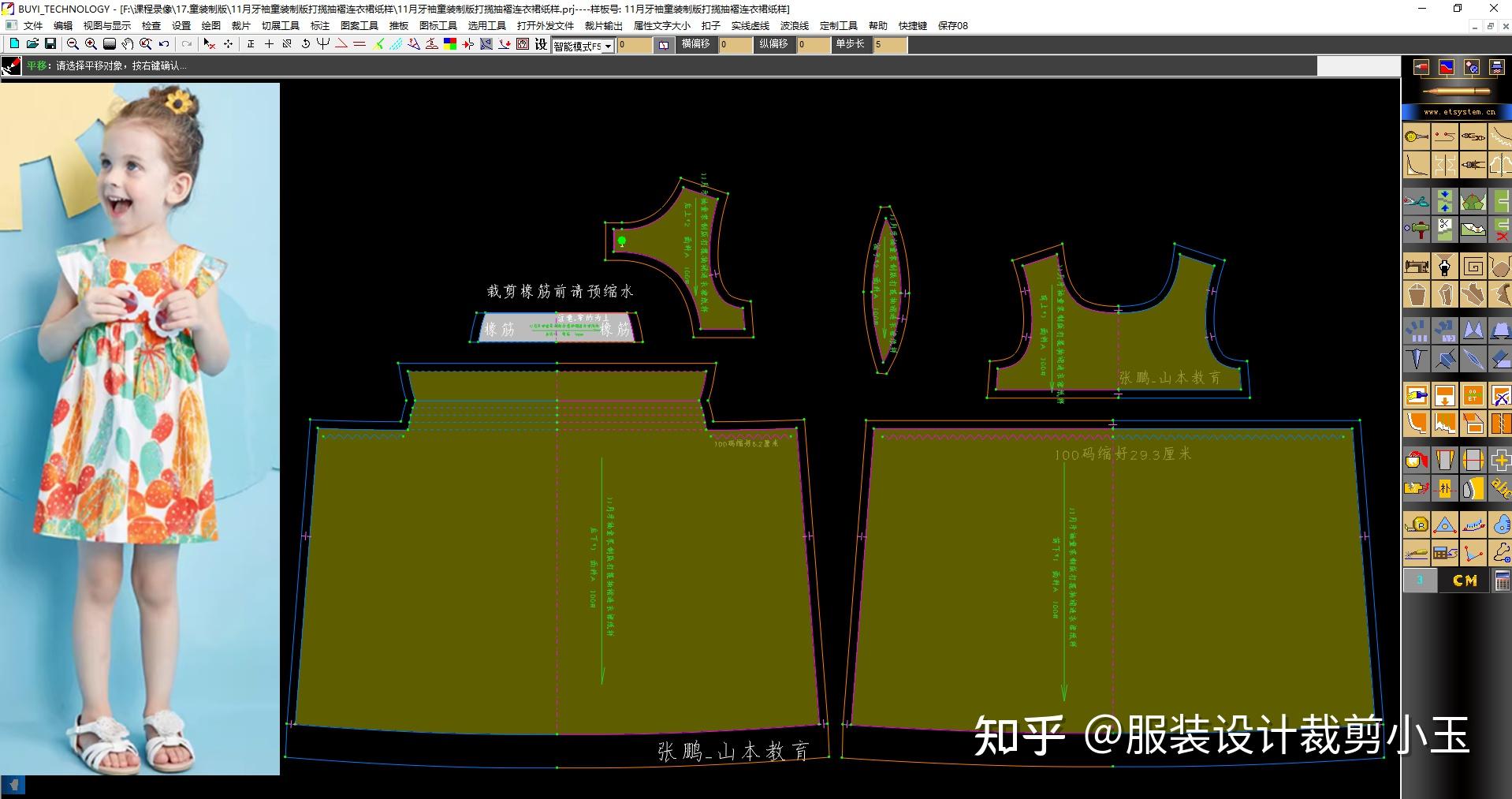Select the scissors tool in right panel
This screenshot has height=799, width=1512.
pos(1417,200)
